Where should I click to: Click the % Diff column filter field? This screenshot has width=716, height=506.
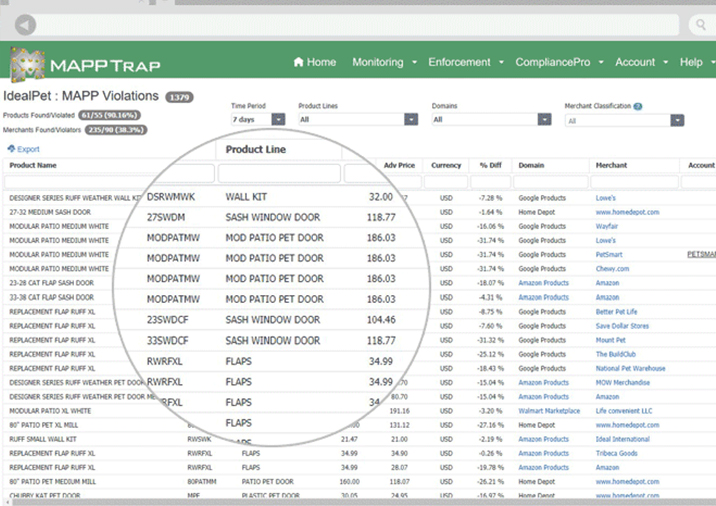[x=490, y=182]
